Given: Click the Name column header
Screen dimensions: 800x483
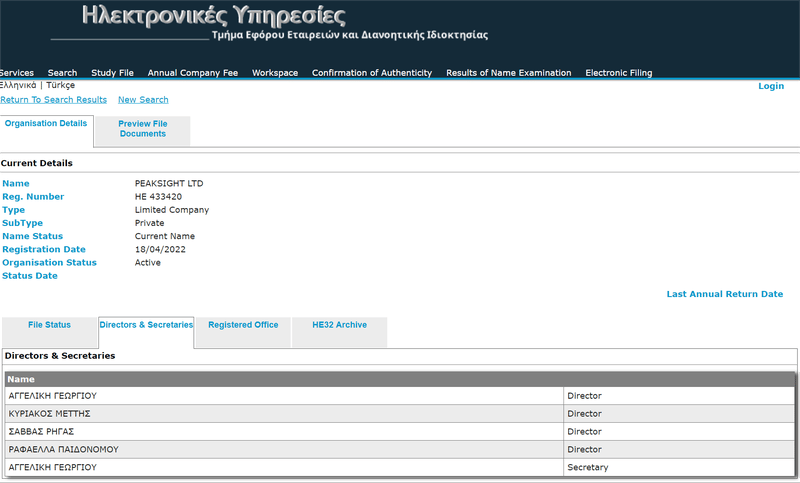Looking at the screenshot, I should 22,379.
